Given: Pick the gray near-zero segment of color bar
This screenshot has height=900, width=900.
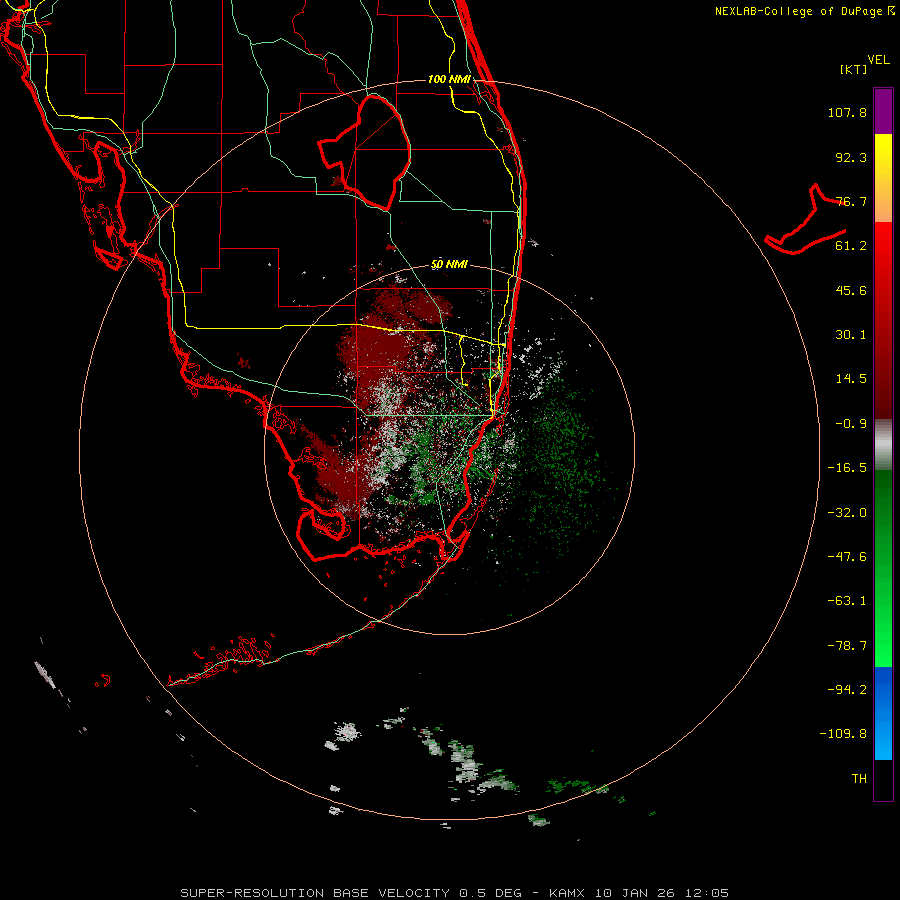Looking at the screenshot, I should tap(883, 445).
